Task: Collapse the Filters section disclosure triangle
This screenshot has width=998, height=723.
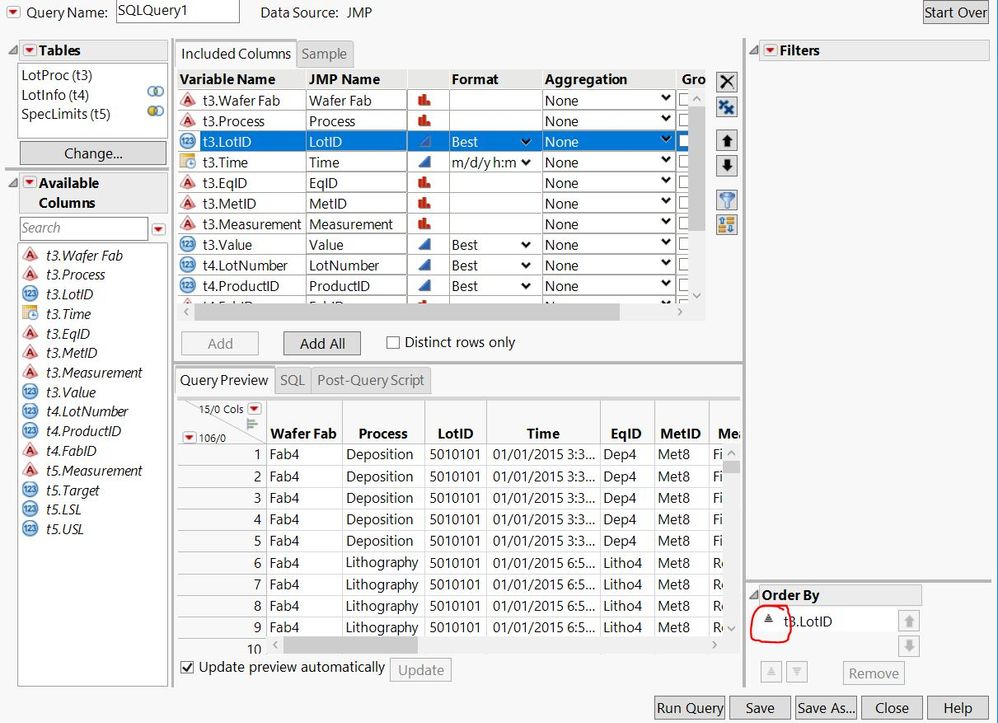Action: pyautogui.click(x=754, y=50)
